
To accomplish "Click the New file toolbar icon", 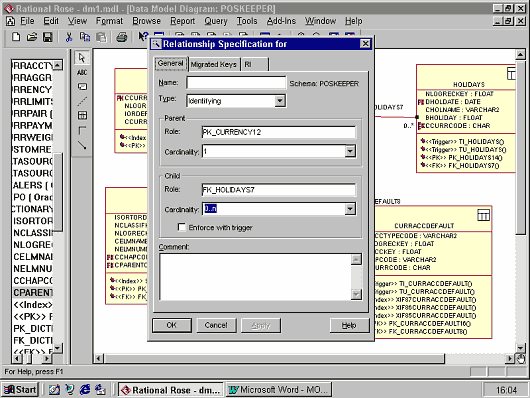I will [16, 37].
